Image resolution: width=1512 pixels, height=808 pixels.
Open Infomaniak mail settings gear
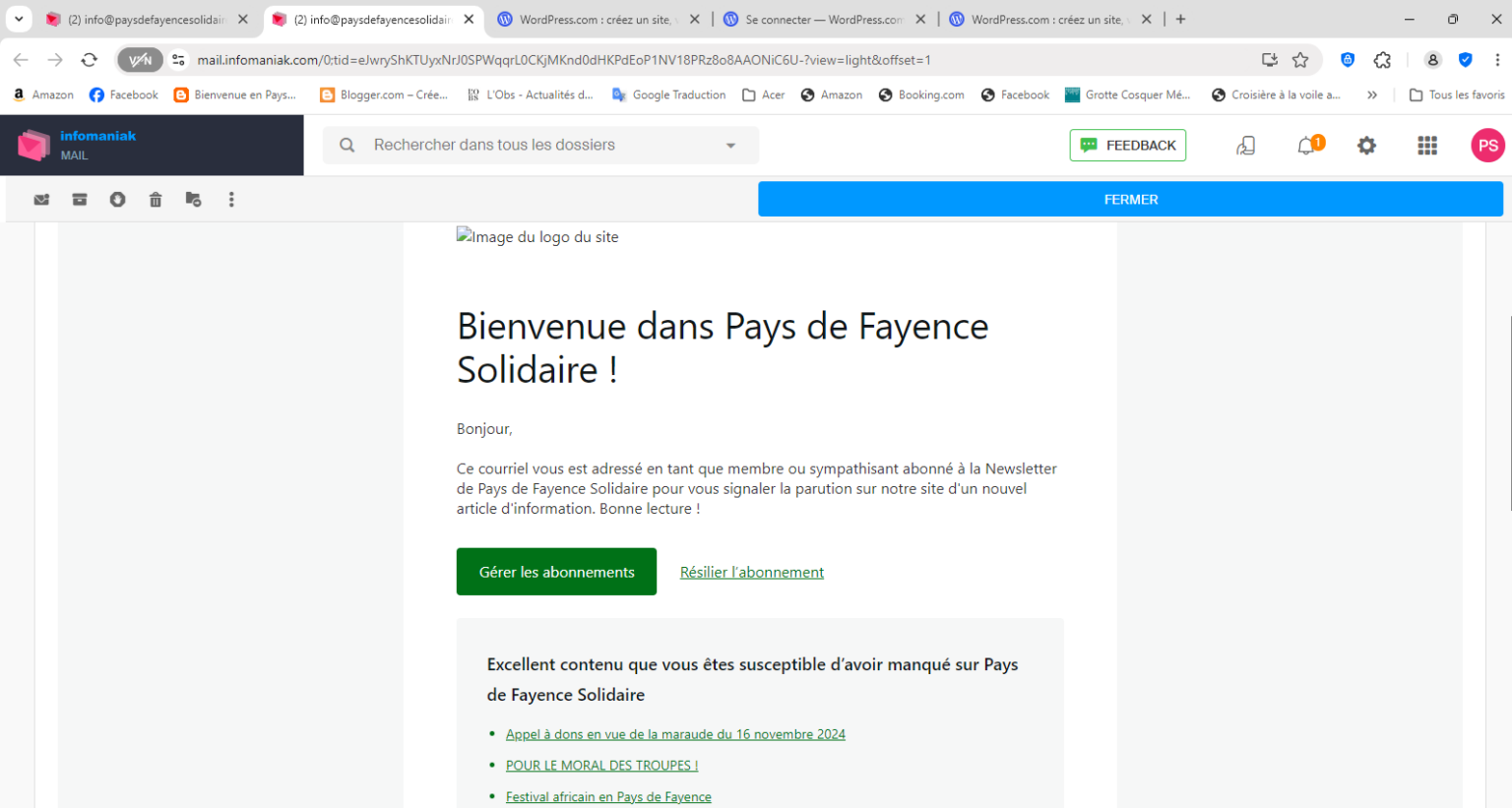point(1366,146)
